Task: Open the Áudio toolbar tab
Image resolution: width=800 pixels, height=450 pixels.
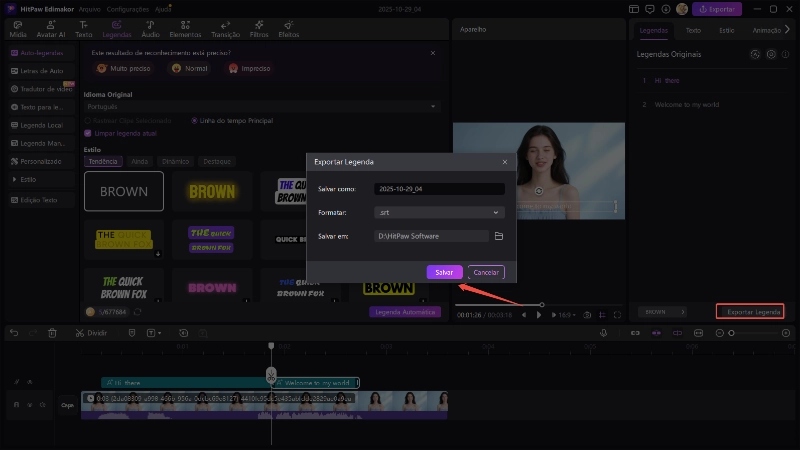Action: [149, 27]
